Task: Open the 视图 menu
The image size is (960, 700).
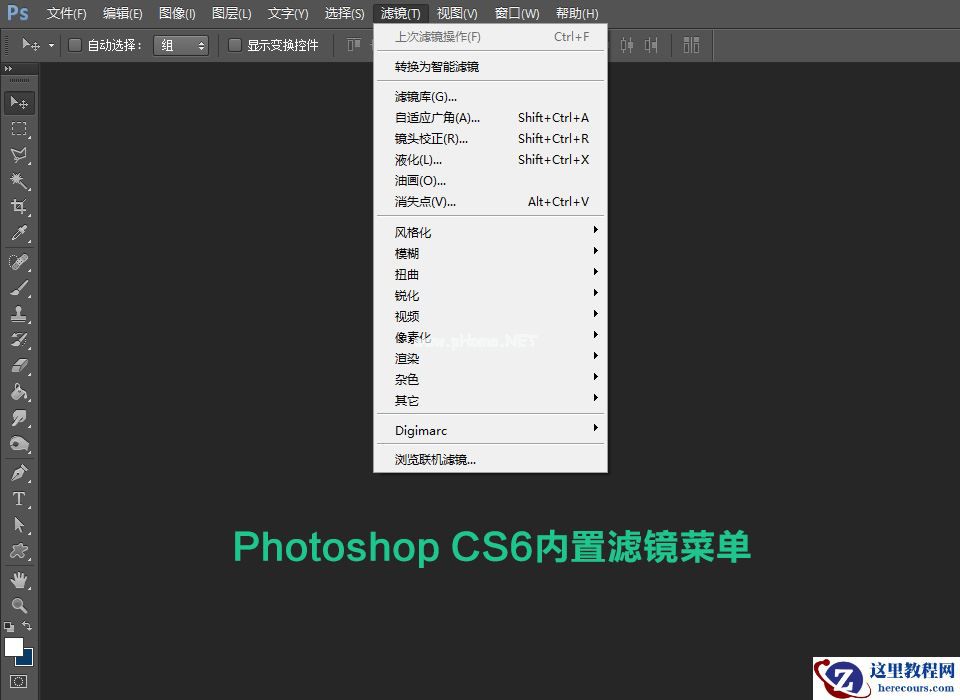Action: click(x=457, y=13)
